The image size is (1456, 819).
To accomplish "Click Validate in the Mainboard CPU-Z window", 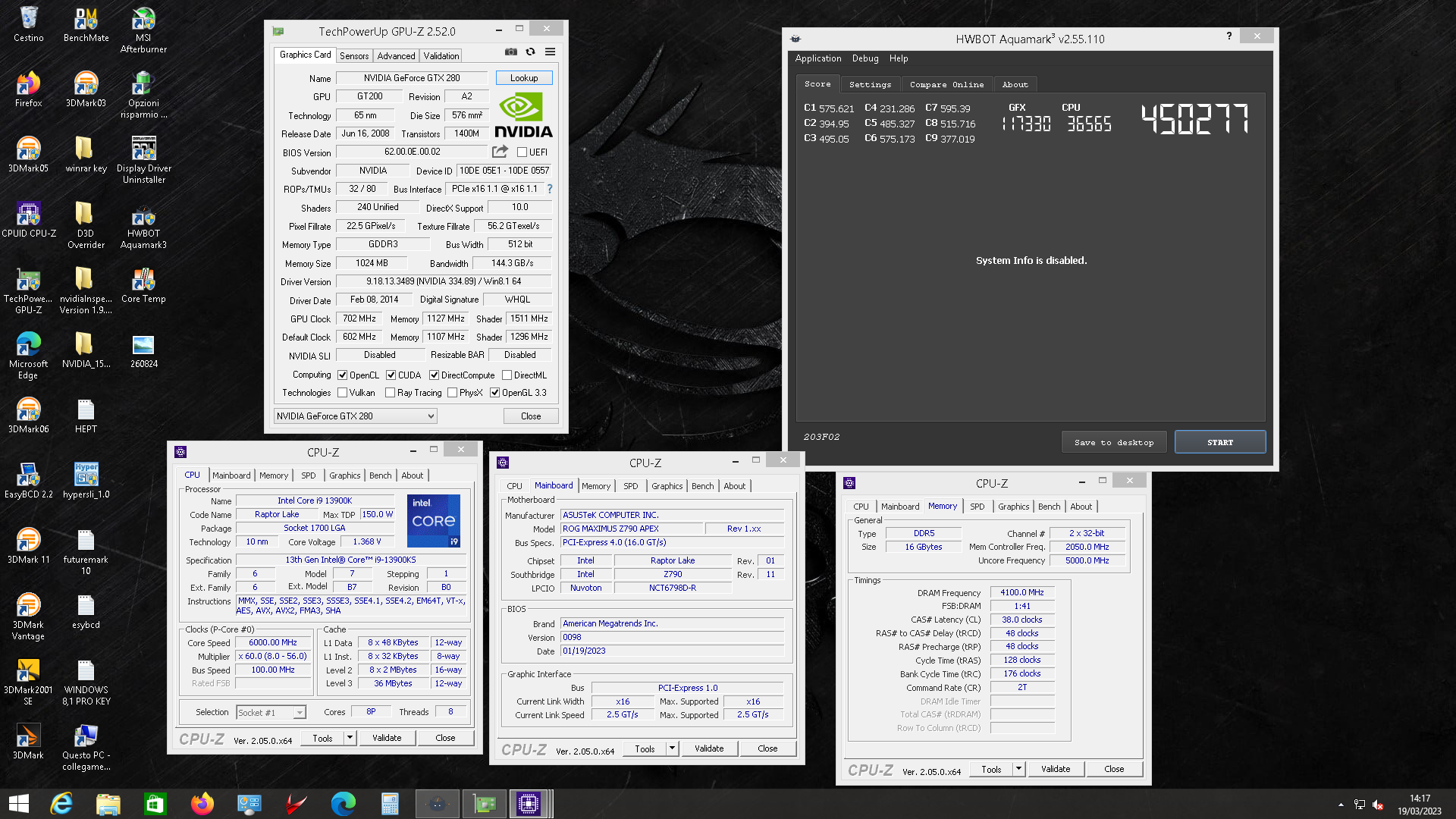I will click(709, 748).
